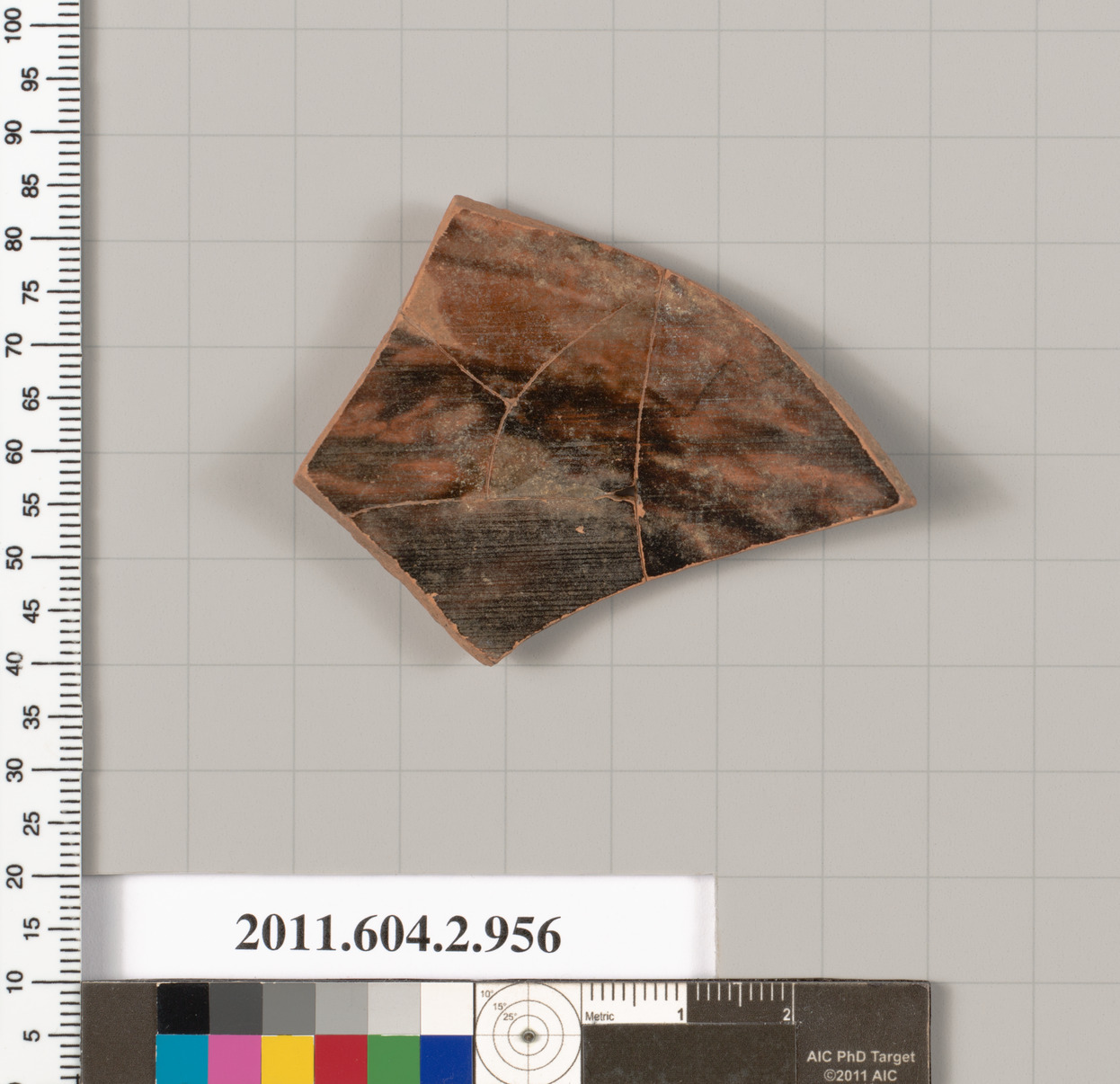Click the red color patch

pos(341,1059)
